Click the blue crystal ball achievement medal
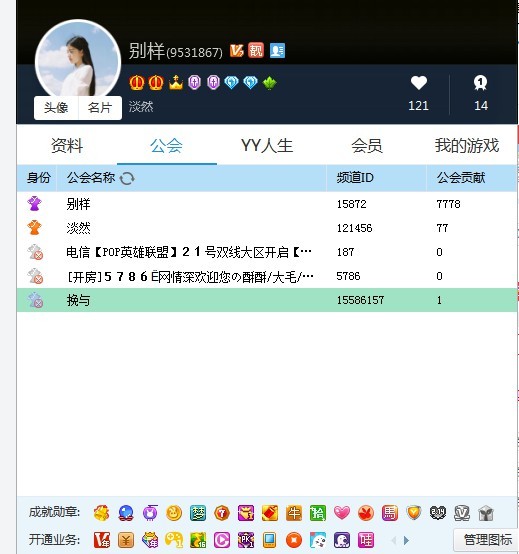The image size is (519, 554). point(126,513)
